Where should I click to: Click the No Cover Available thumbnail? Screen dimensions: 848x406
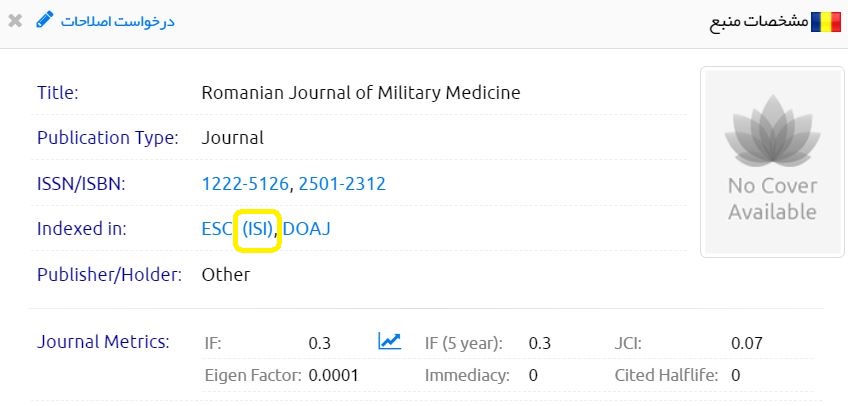(x=772, y=161)
